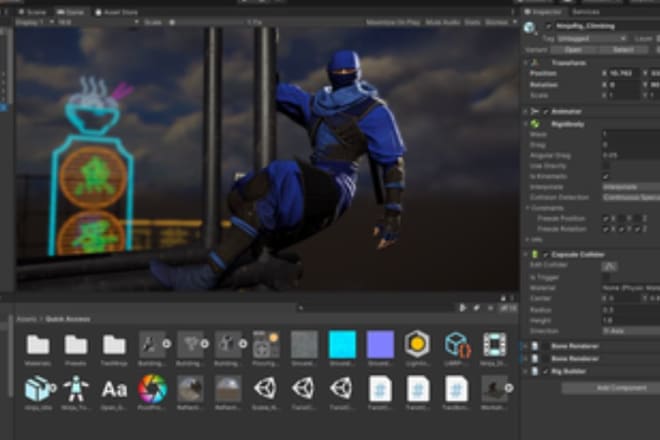Click the GameObject icon in Inspector header
This screenshot has height=440, width=660.
pos(530,28)
